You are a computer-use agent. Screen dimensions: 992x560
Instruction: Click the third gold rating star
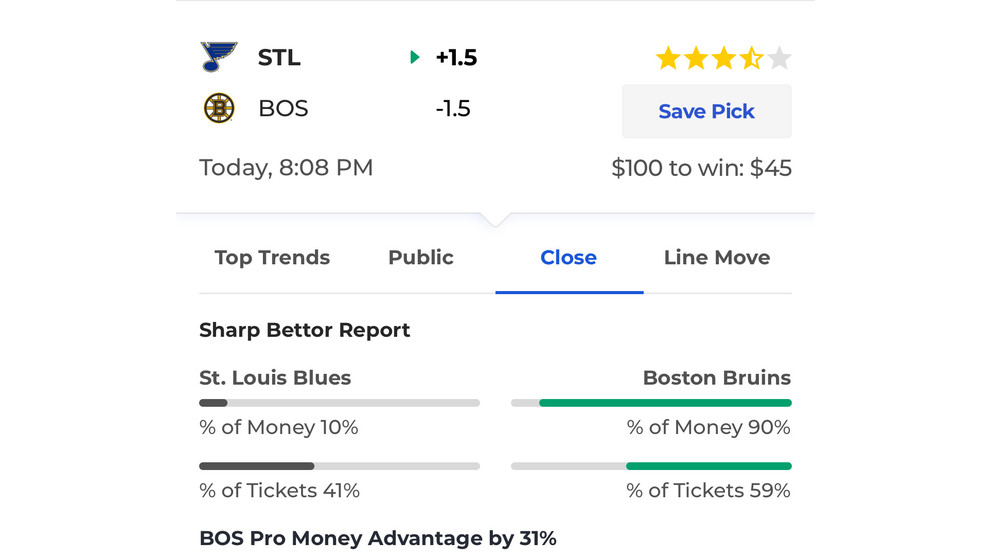724,58
